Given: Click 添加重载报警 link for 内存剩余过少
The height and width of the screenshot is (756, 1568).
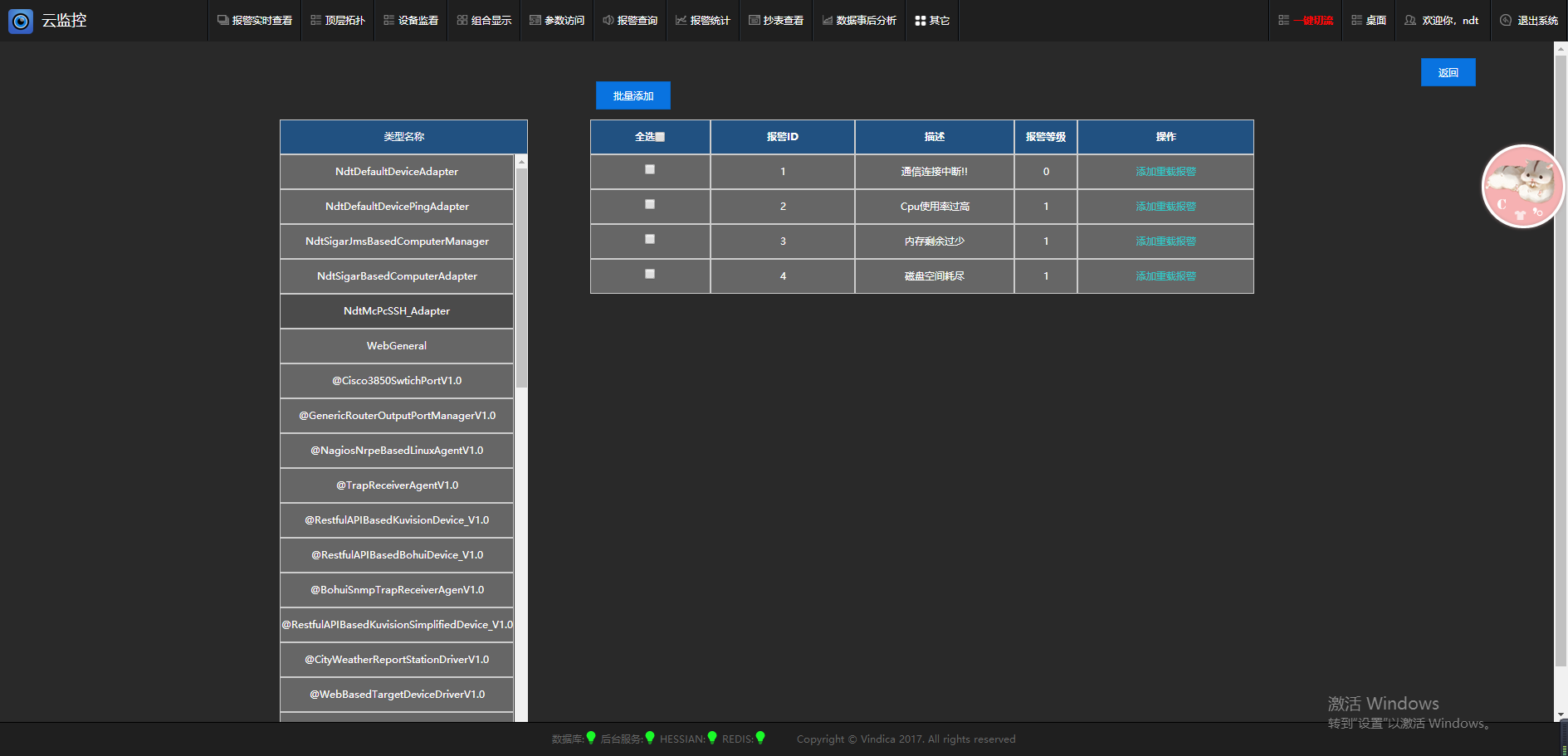Looking at the screenshot, I should pos(1165,241).
